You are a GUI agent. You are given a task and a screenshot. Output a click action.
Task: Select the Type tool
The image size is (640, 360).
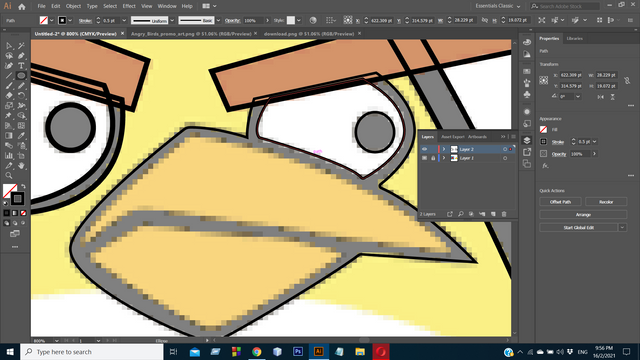[21, 65]
